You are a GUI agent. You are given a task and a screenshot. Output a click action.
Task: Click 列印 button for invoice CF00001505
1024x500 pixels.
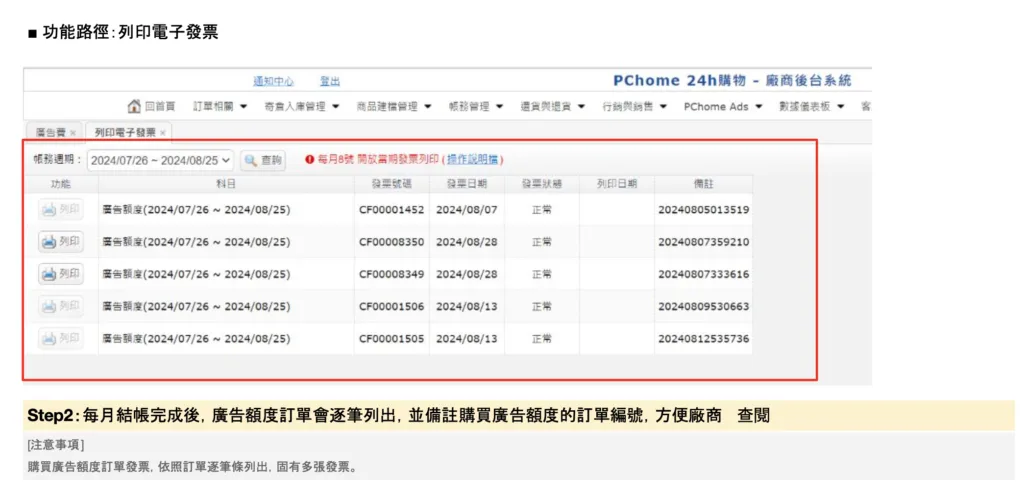[61, 338]
